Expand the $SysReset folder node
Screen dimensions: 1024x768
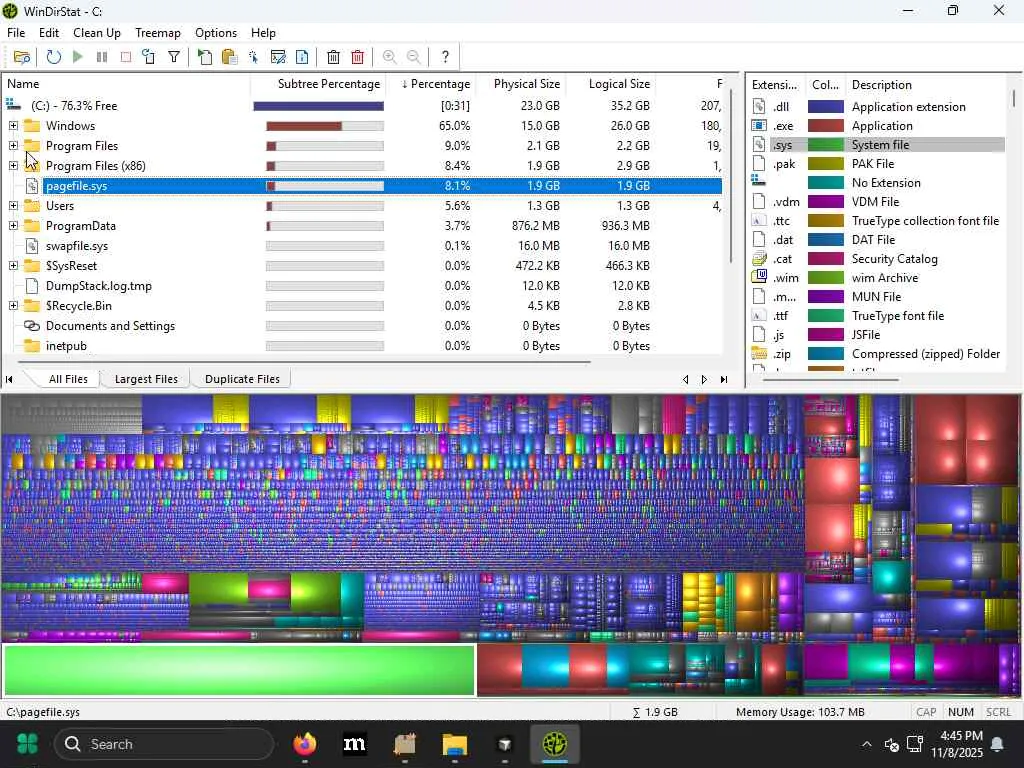point(13,266)
